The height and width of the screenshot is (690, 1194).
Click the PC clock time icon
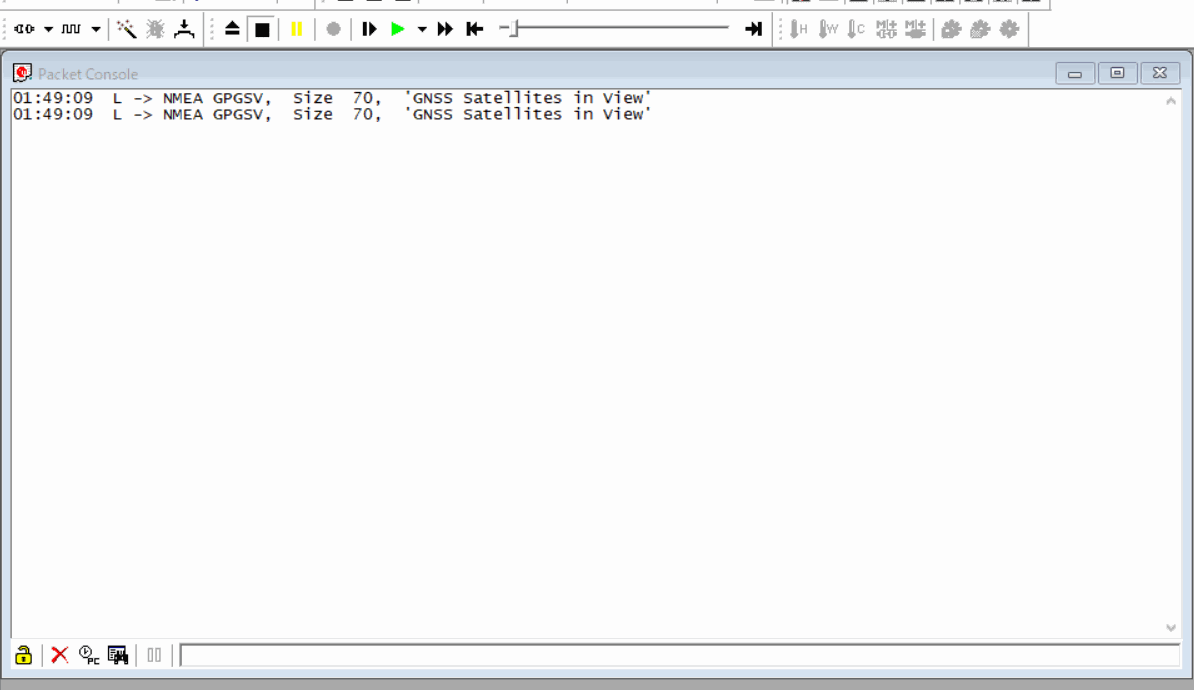[x=89, y=655]
